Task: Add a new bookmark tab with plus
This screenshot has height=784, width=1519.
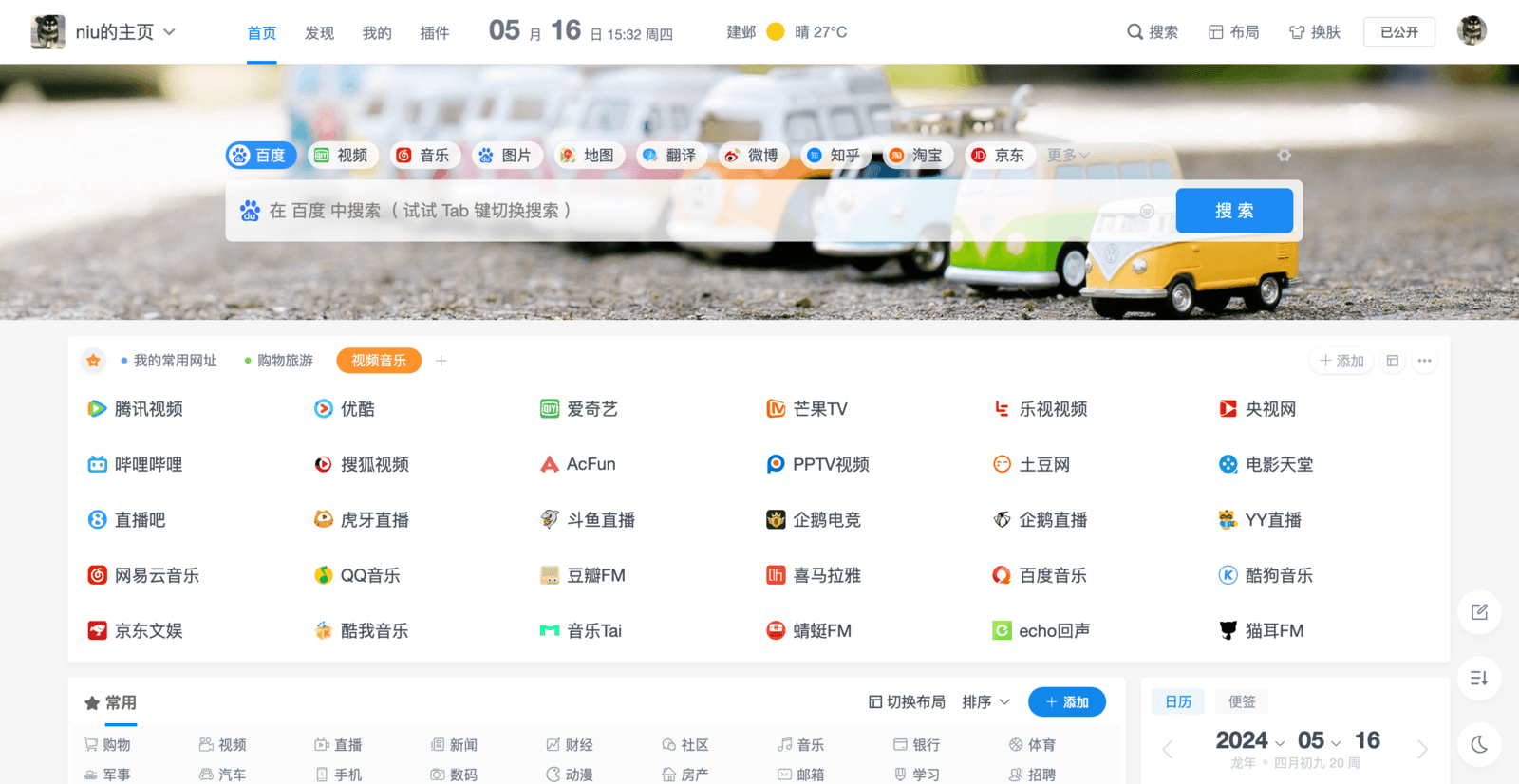Action: pyautogui.click(x=441, y=361)
